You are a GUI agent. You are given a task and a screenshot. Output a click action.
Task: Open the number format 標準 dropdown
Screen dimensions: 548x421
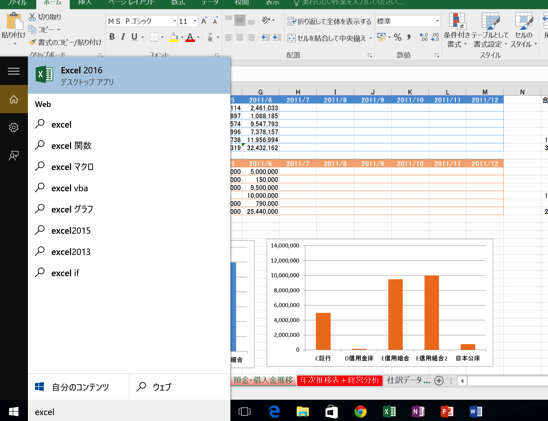(437, 21)
